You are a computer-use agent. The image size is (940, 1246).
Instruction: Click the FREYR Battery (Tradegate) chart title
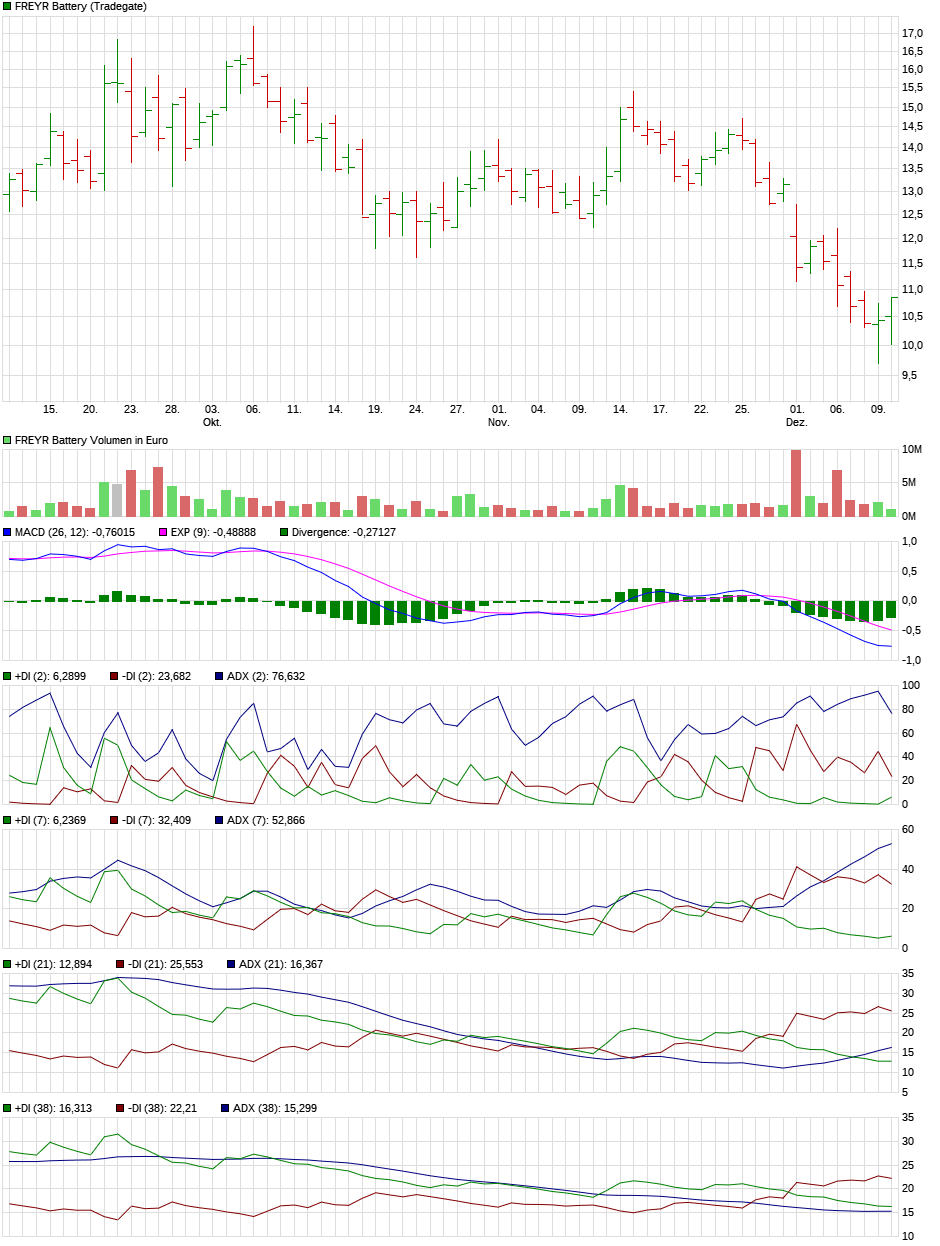(80, 6)
